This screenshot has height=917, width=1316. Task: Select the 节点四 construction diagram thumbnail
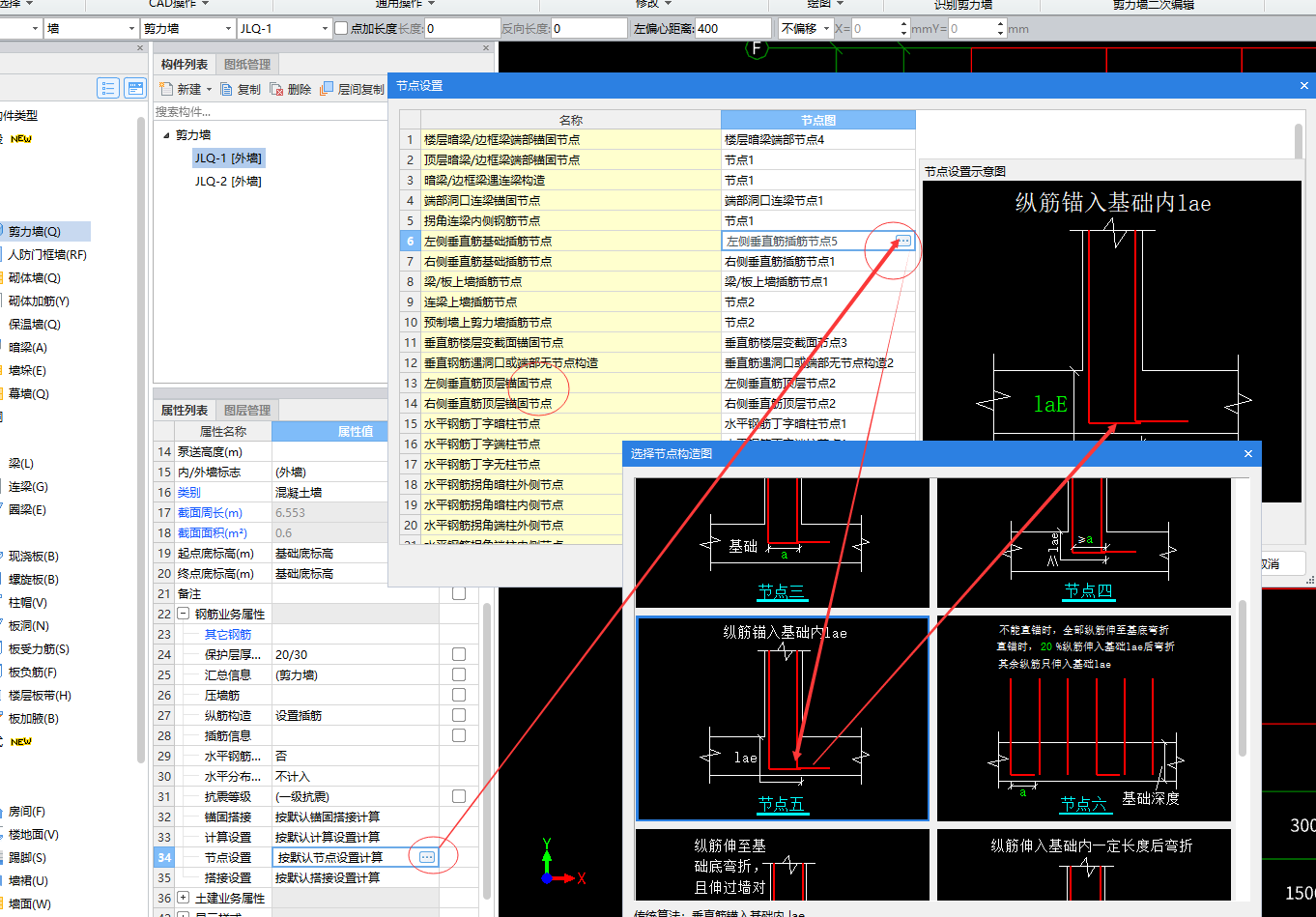click(x=1084, y=542)
